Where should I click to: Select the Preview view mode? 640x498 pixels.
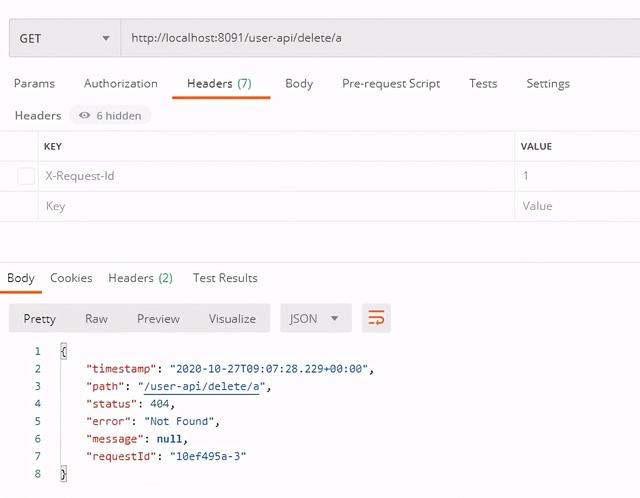click(158, 319)
